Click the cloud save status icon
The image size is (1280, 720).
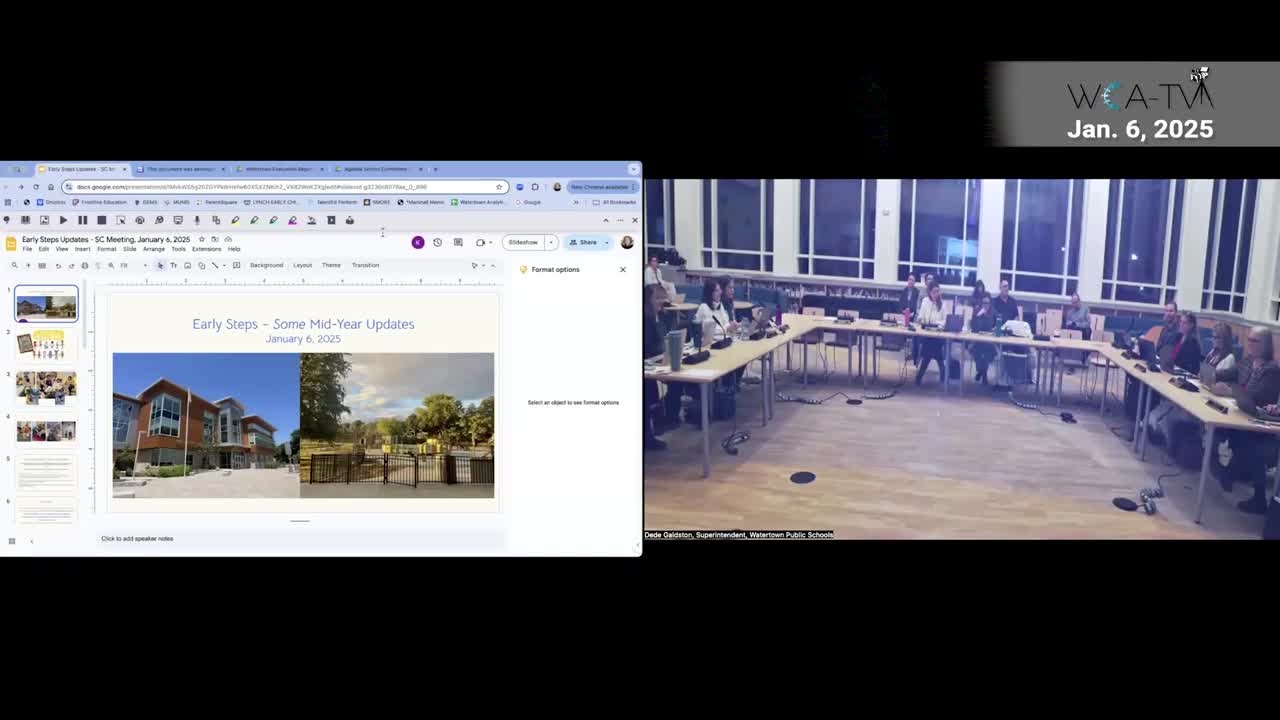tap(228, 240)
